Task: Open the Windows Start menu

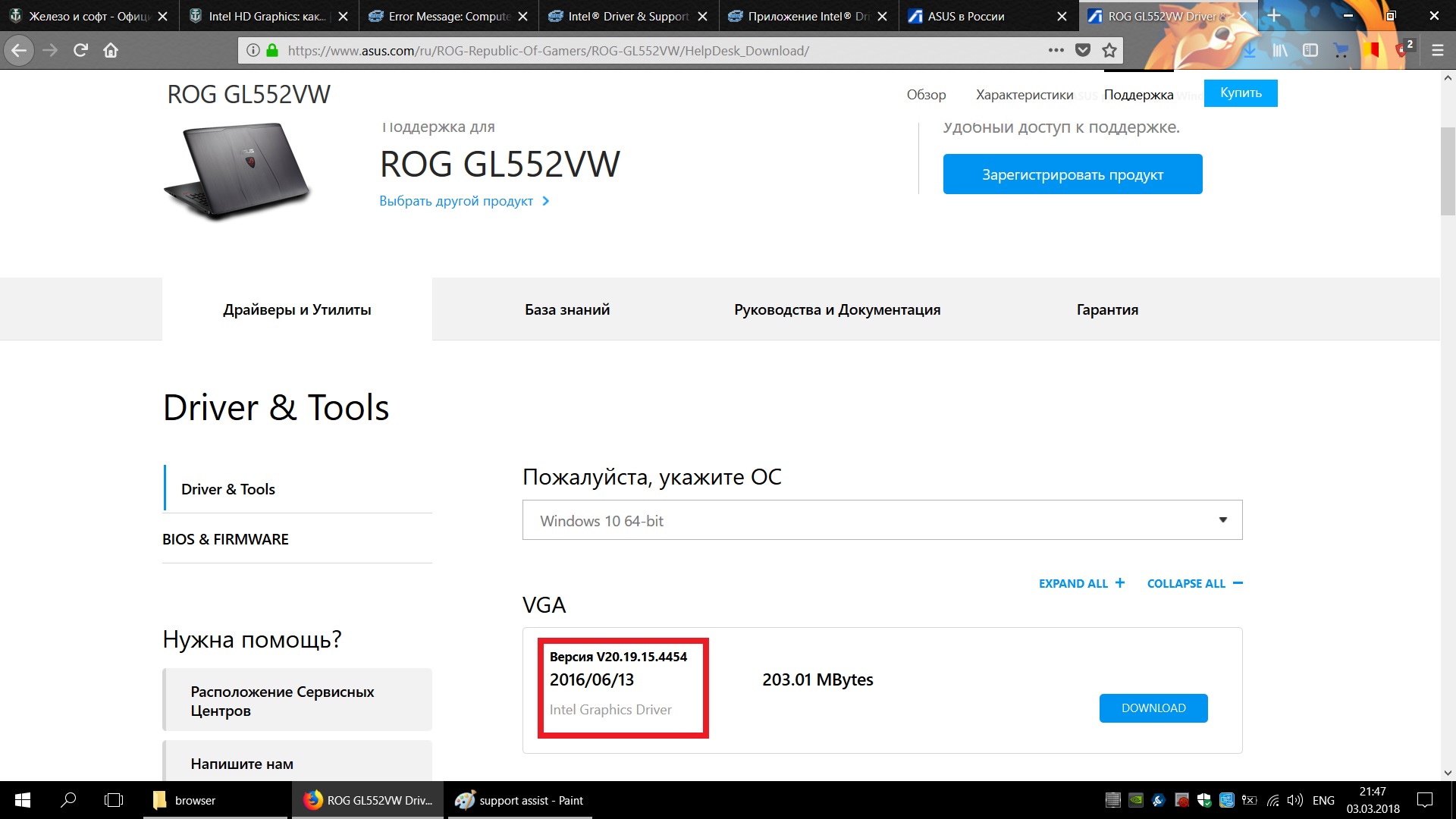Action: tap(23, 800)
